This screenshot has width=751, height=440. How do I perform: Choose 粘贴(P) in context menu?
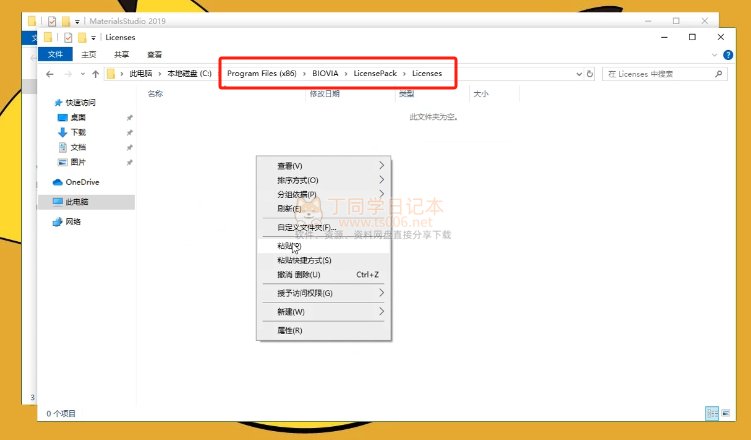pos(324,246)
